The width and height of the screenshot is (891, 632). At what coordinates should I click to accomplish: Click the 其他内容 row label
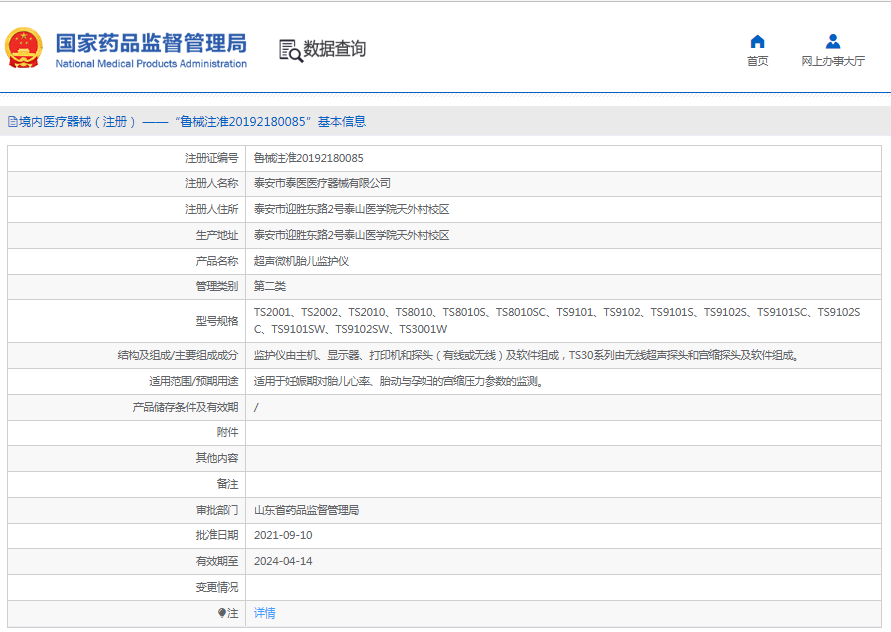click(x=217, y=458)
